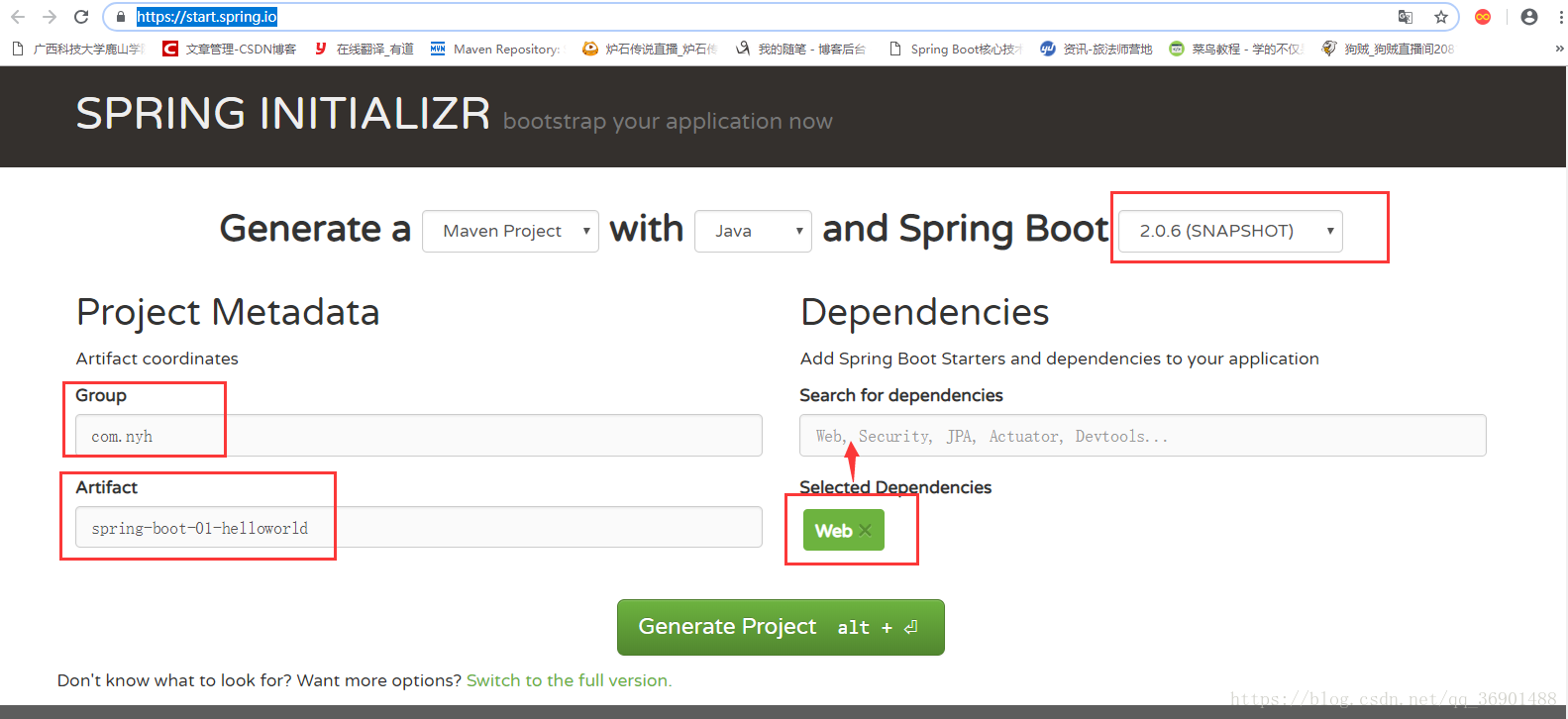This screenshot has width=1568, height=719.
Task: Show more bookmarks via overflow chevron
Action: click(1559, 49)
